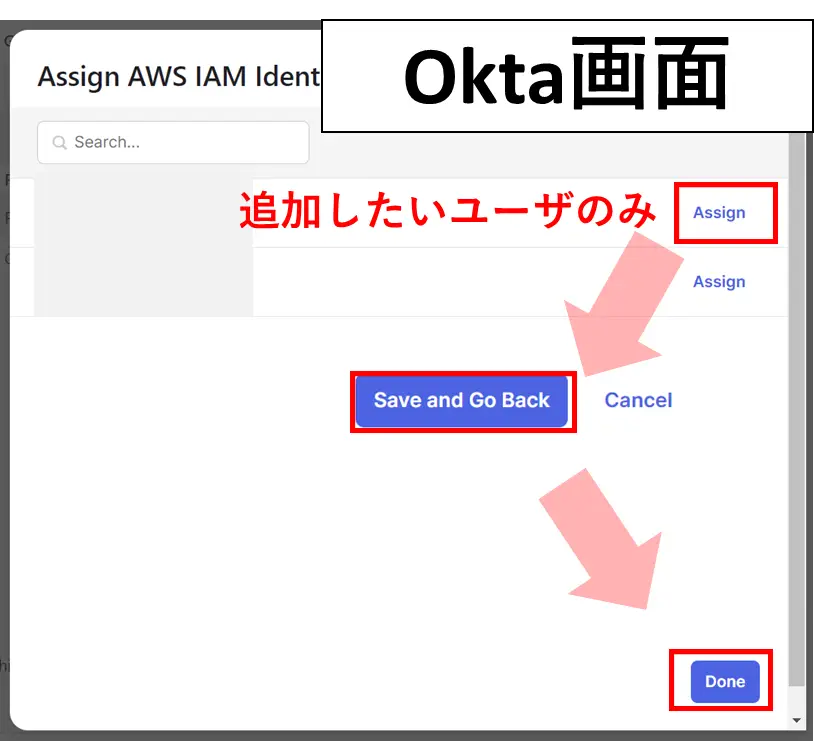The width and height of the screenshot is (814, 741).
Task: Click the dialog's vertical scrollbar thumb
Action: tap(796, 409)
